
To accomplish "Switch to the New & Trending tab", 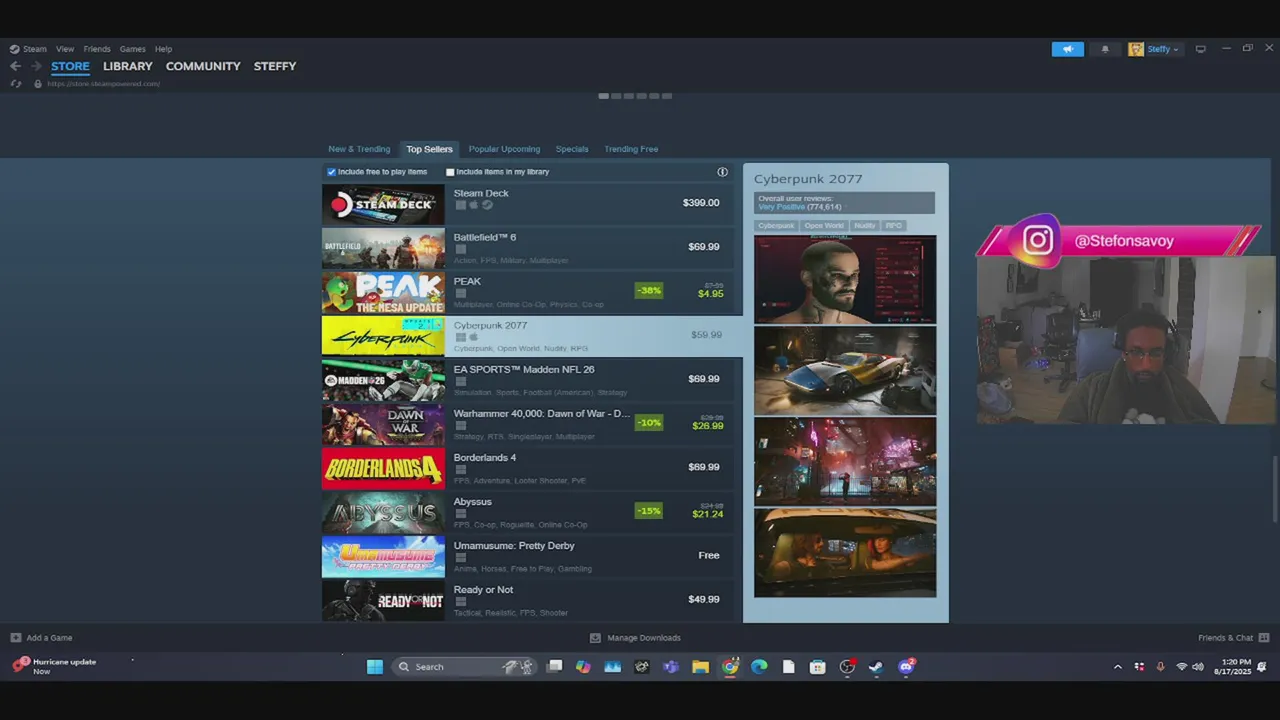I will pyautogui.click(x=359, y=149).
